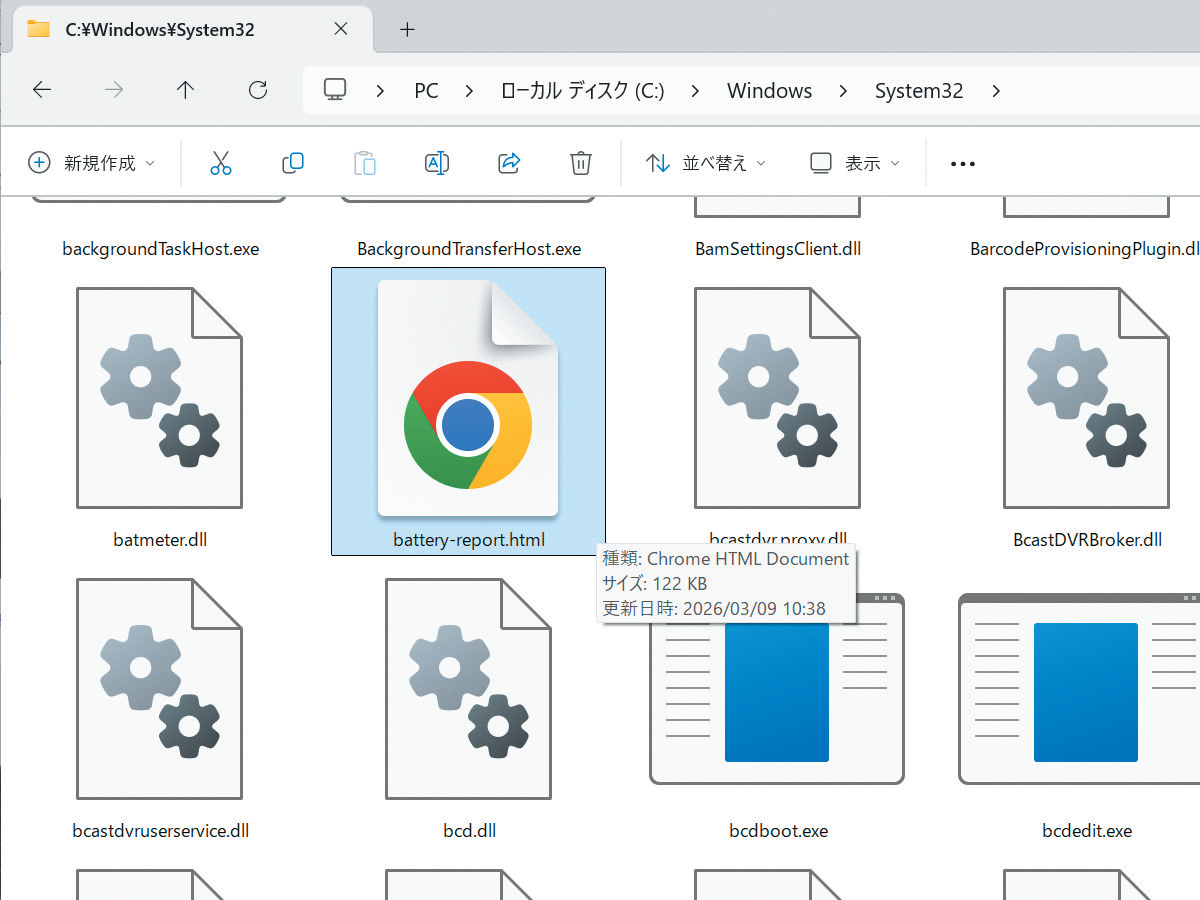Image resolution: width=1200 pixels, height=900 pixels.
Task: Click the Cut scissors icon
Action: (x=221, y=163)
